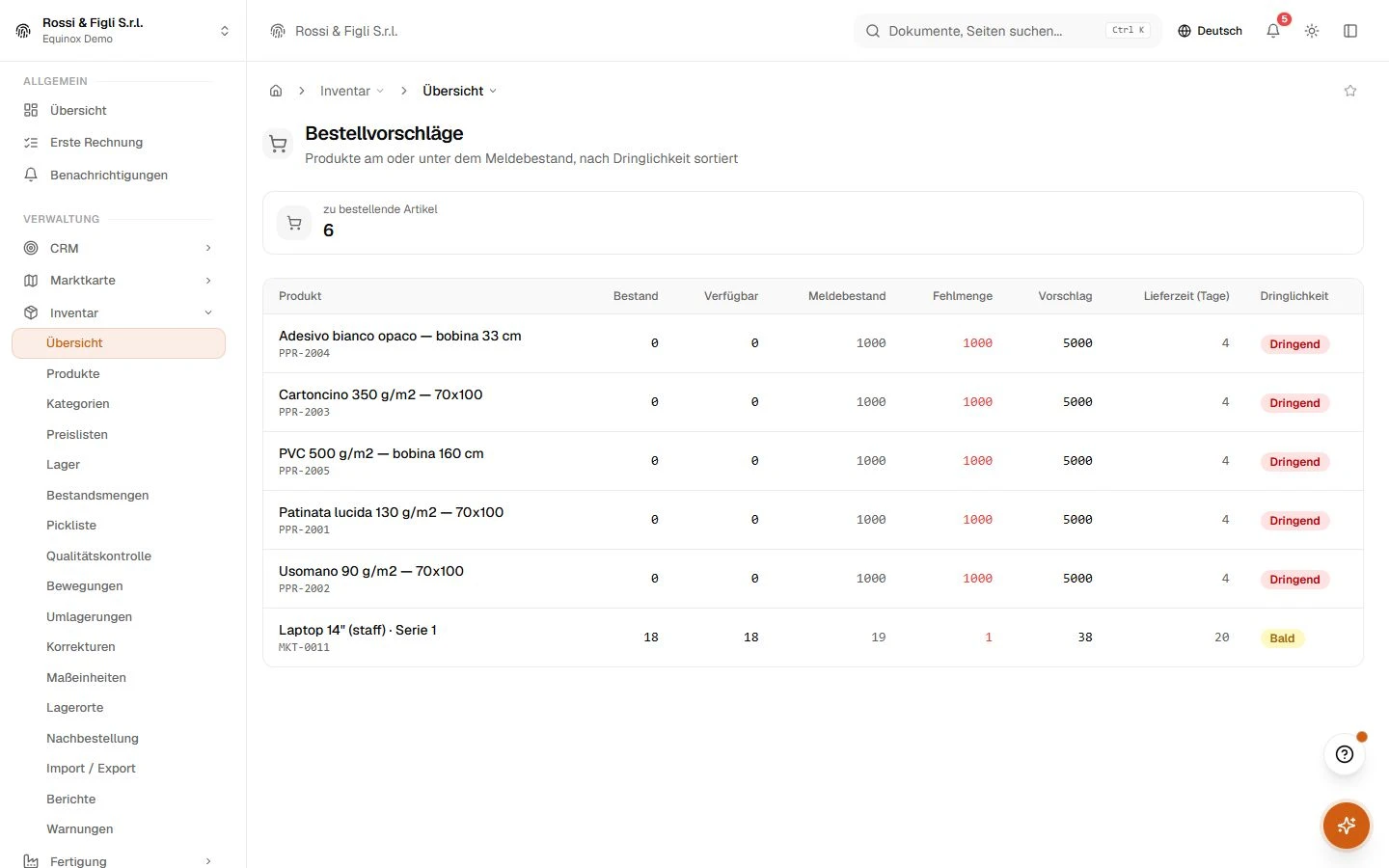Open the company switcher chevrons
This screenshot has width=1389, height=868.
coord(225,31)
